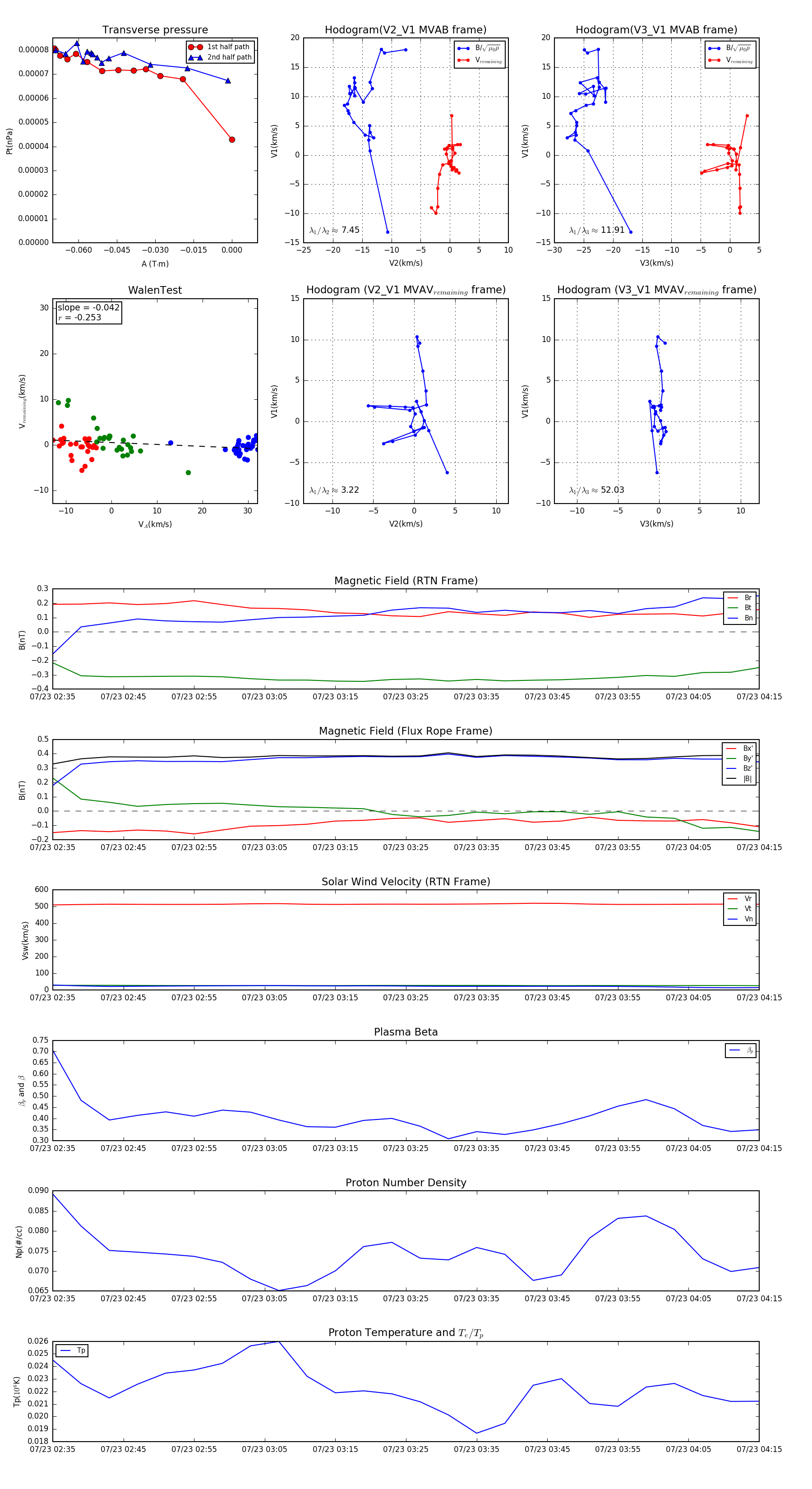Click the 'Vremaining(km/s)' y-axis label
Screen dimensions: 812x1489
[x=23, y=401]
